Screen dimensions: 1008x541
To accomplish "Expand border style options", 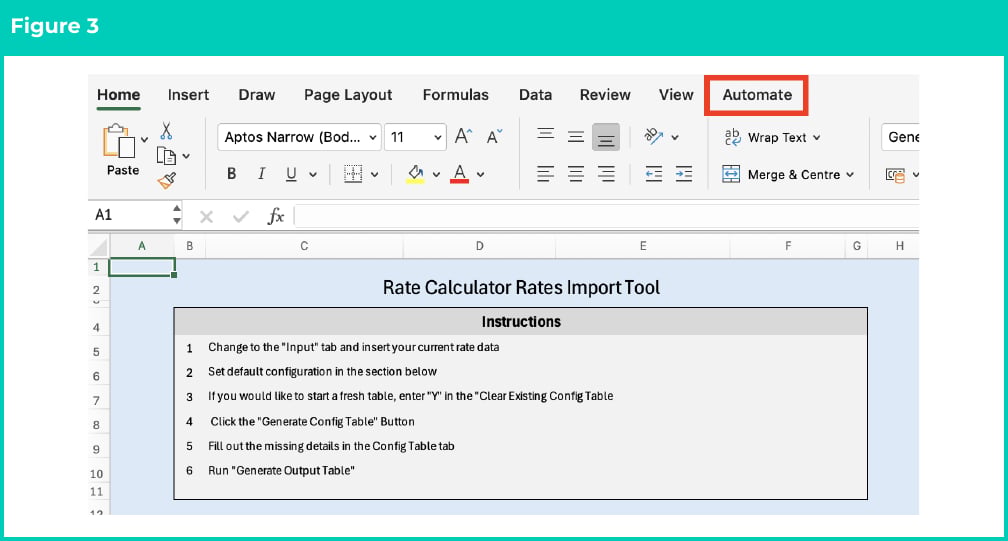I will 375,174.
